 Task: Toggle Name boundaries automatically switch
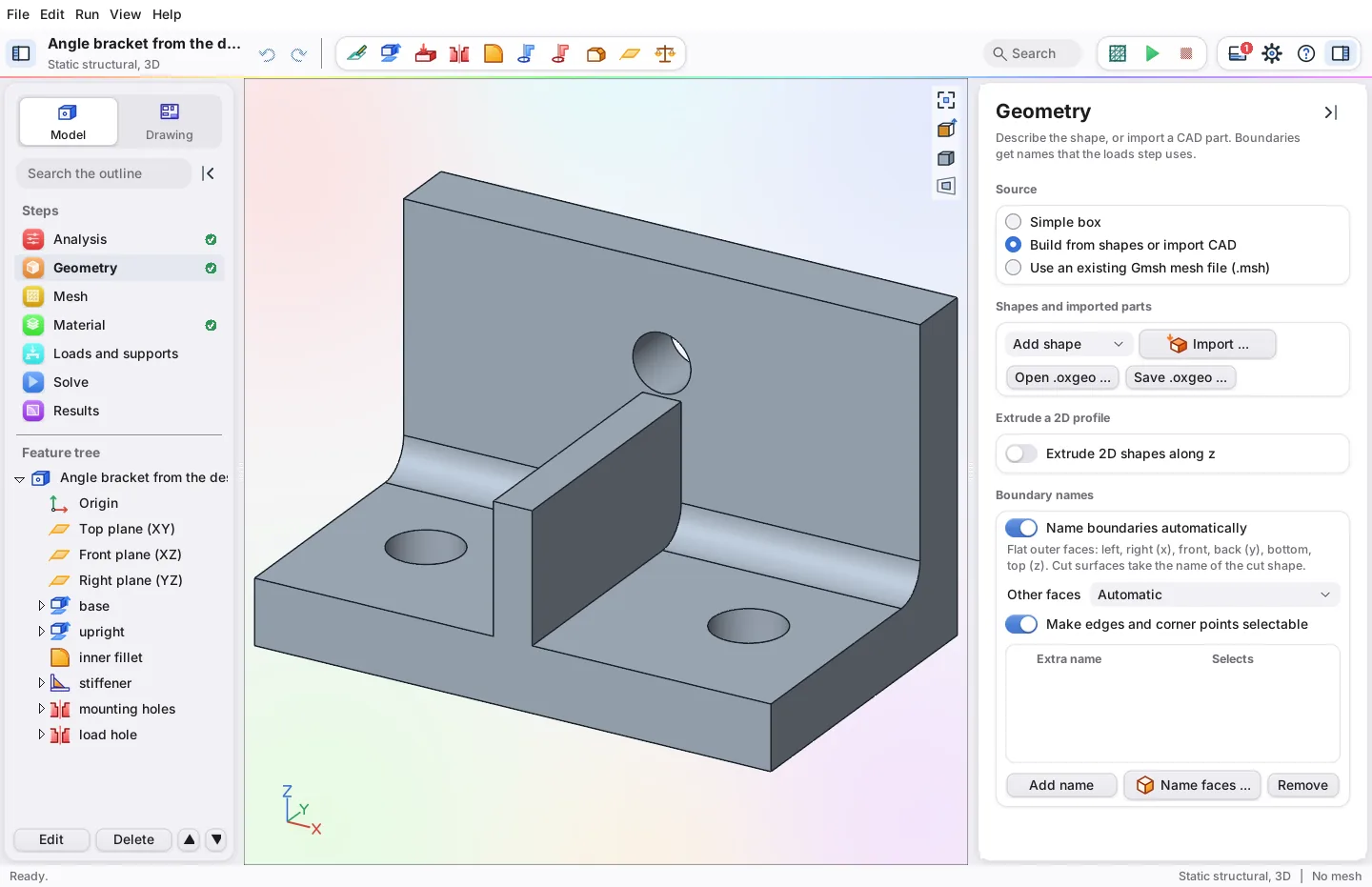[x=1021, y=528]
